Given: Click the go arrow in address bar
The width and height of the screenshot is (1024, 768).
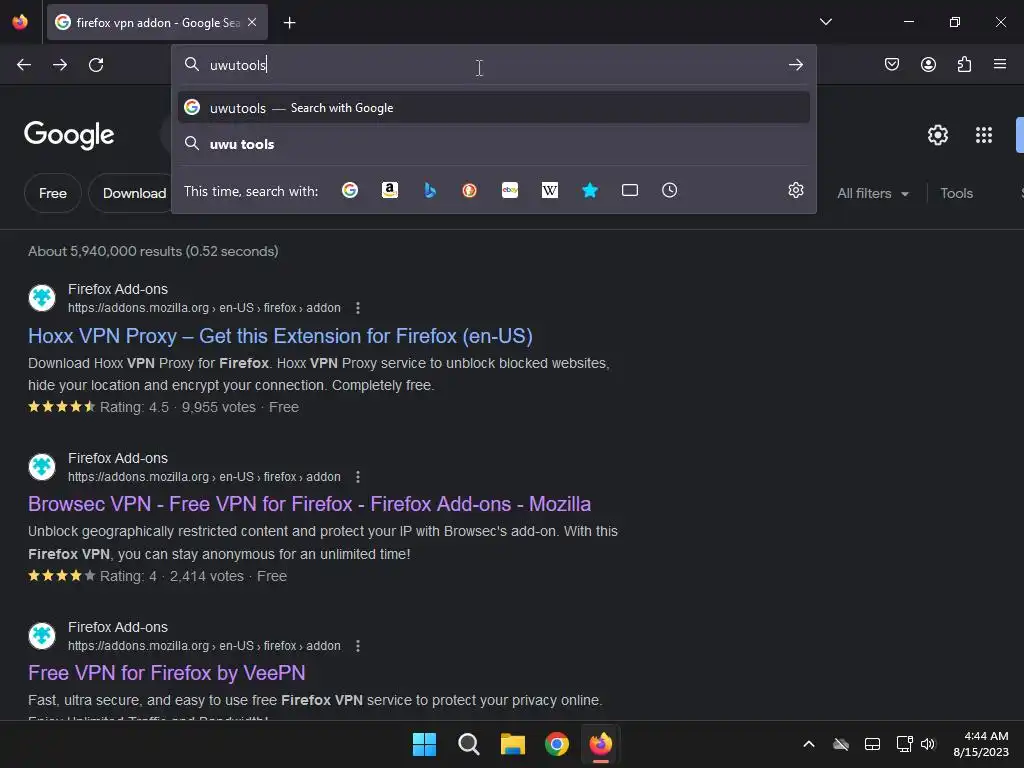Looking at the screenshot, I should pyautogui.click(x=795, y=65).
